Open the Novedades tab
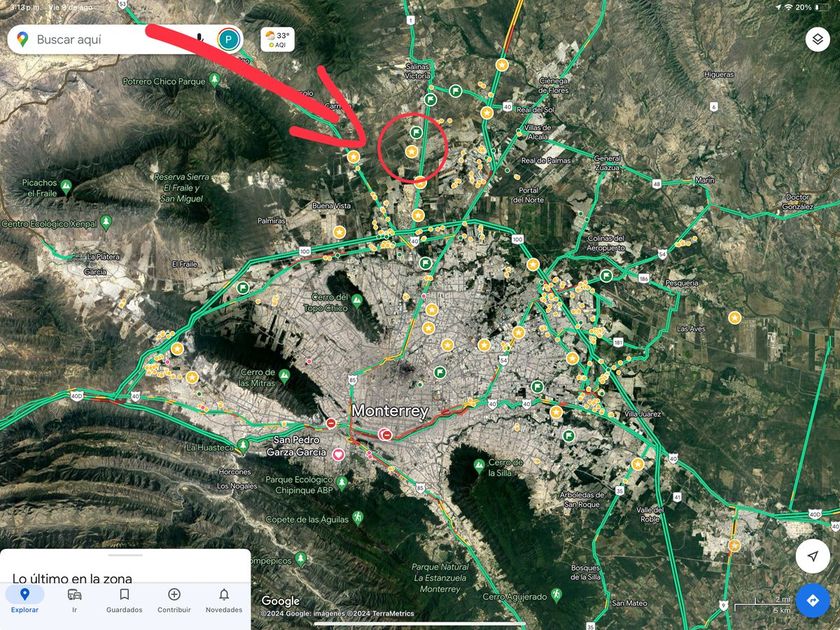 pyautogui.click(x=224, y=601)
